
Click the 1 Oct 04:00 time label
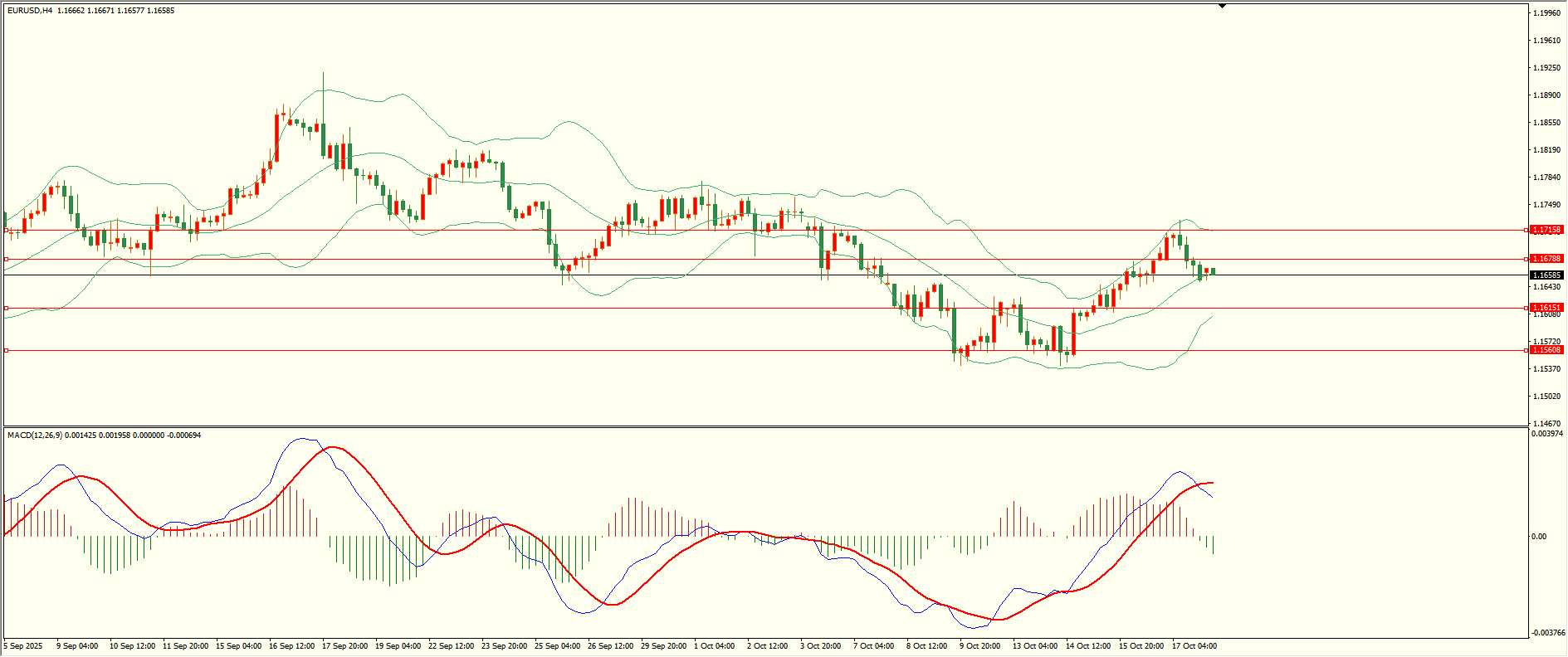714,646
